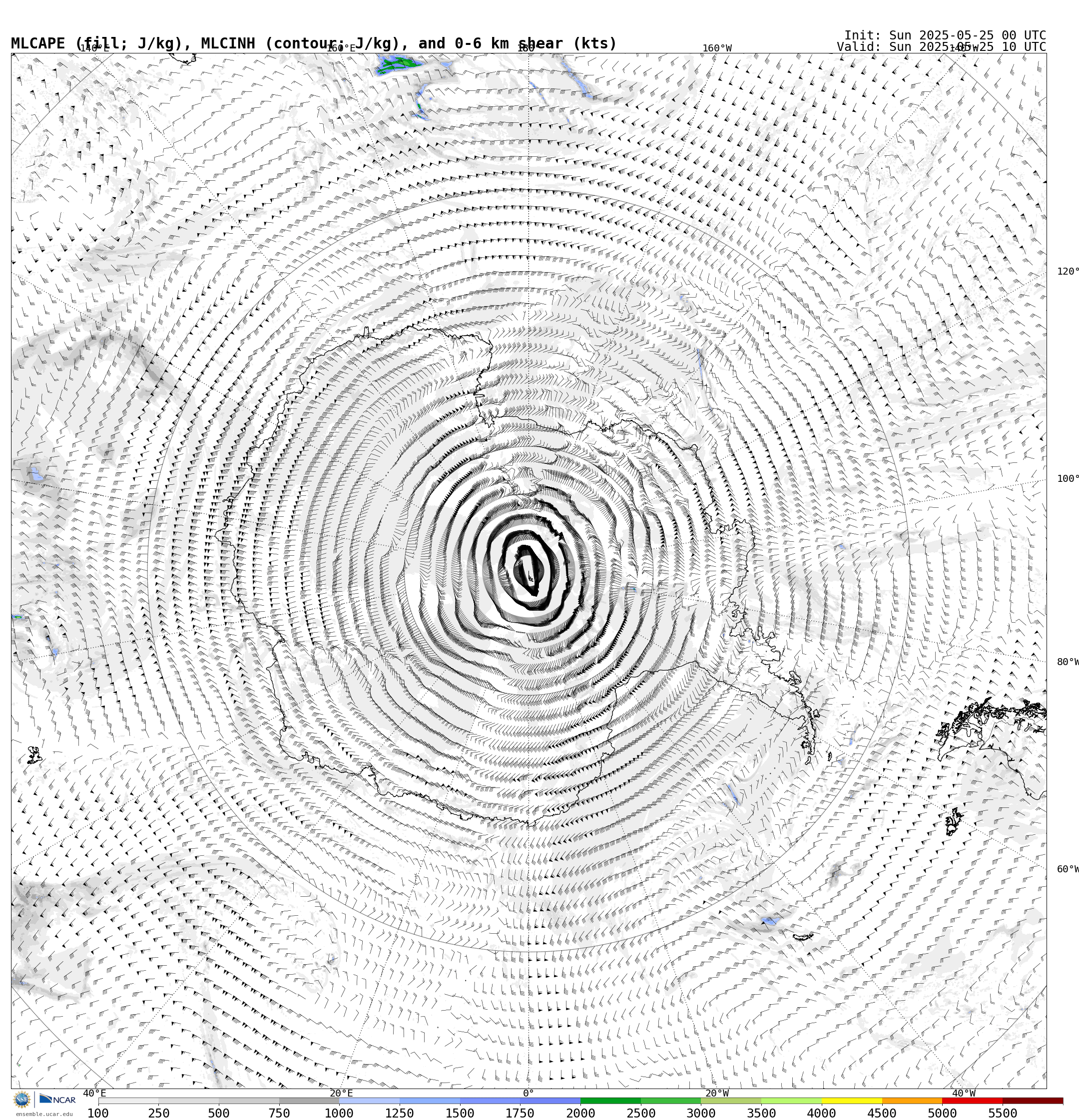Click the colorbar label 1250
The height and width of the screenshot is (1120, 1079).
click(x=400, y=1113)
